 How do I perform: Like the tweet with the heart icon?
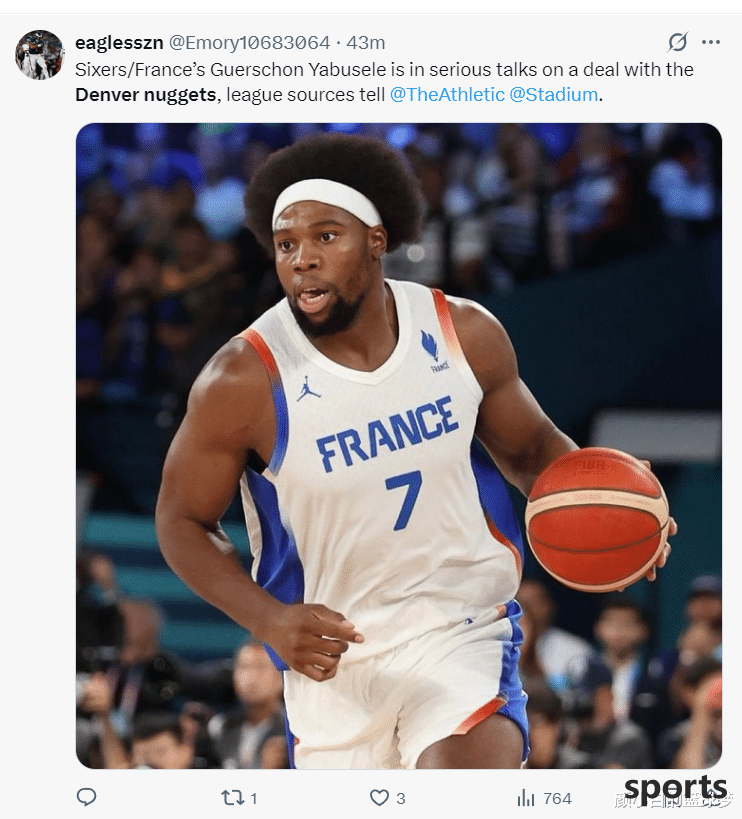point(379,798)
